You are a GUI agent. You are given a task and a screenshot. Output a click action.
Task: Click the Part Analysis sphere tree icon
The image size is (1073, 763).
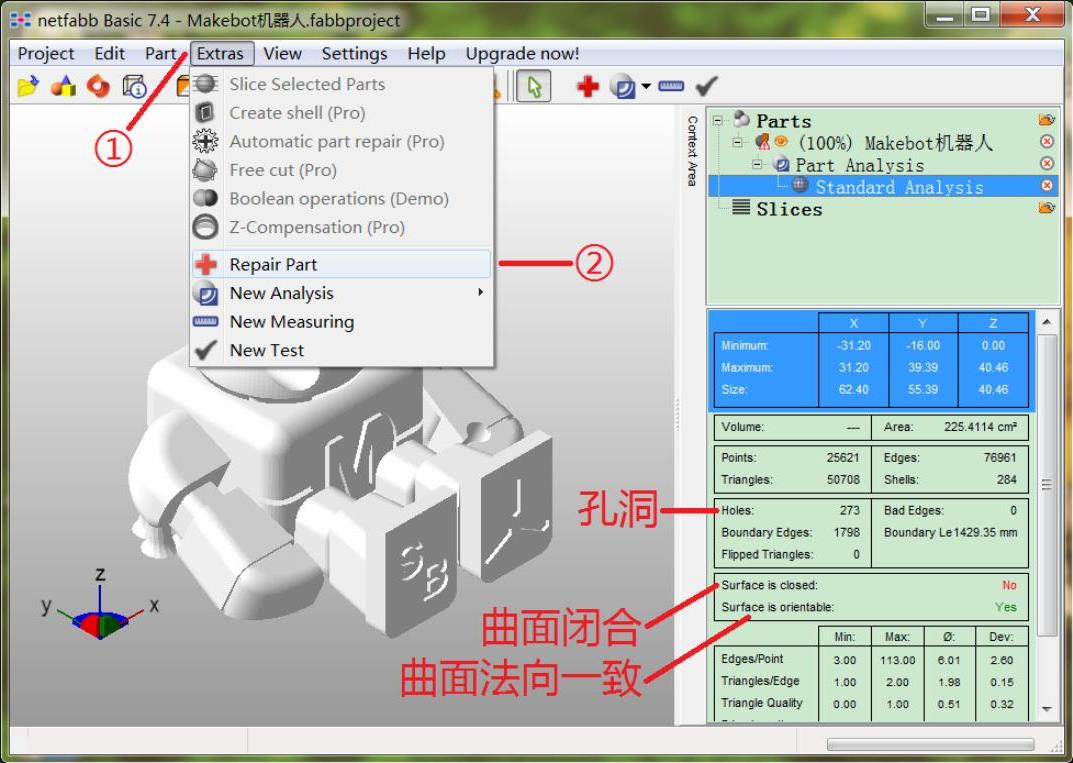pos(781,164)
